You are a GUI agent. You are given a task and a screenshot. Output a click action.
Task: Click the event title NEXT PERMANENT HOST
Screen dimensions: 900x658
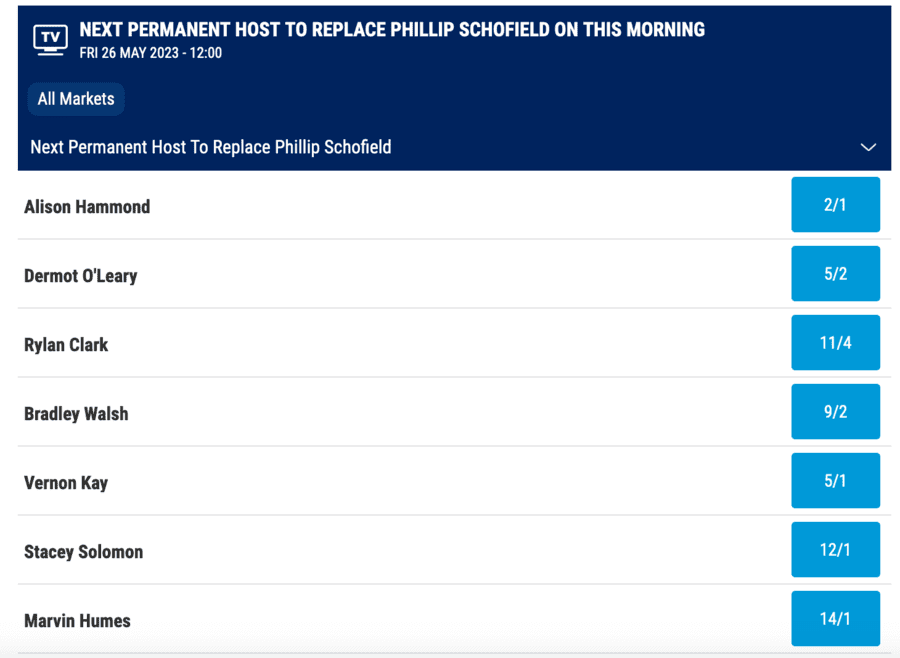click(390, 29)
